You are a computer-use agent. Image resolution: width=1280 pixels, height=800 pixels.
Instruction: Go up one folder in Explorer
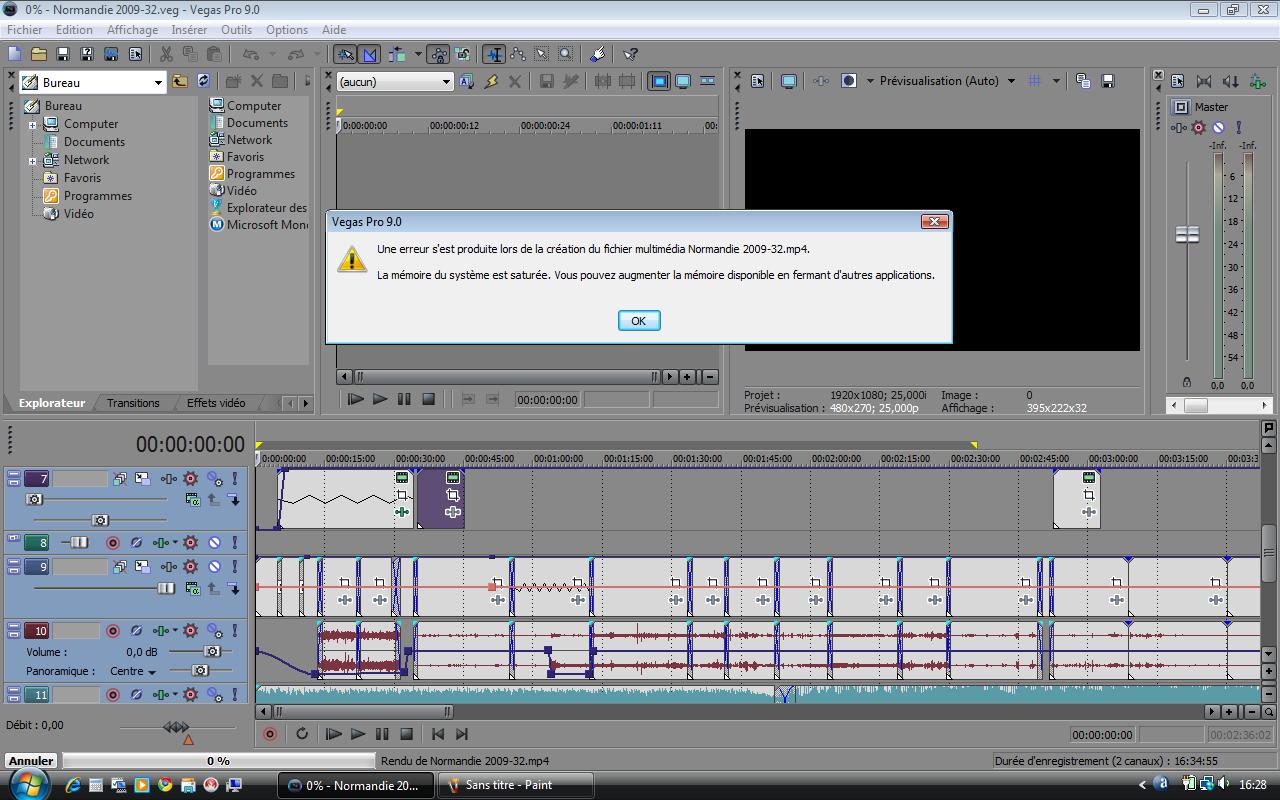(x=180, y=81)
